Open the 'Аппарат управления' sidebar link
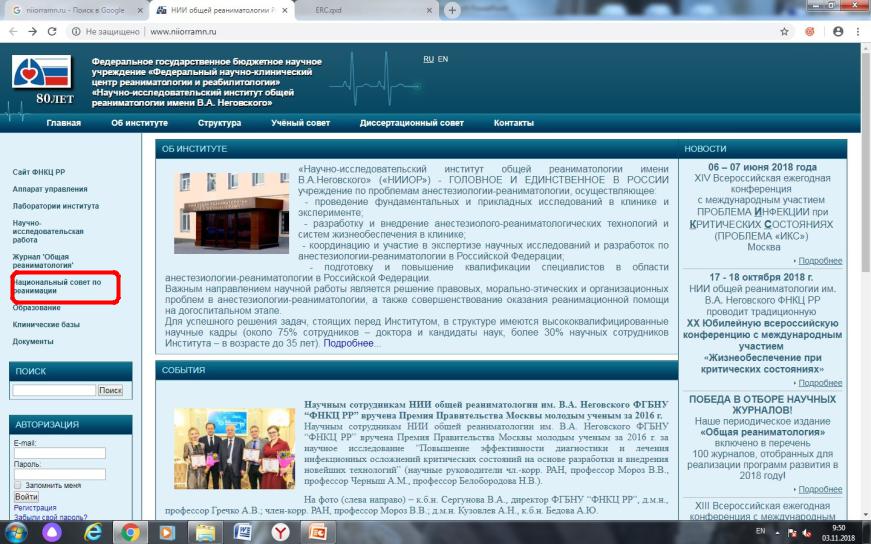 [x=50, y=189]
